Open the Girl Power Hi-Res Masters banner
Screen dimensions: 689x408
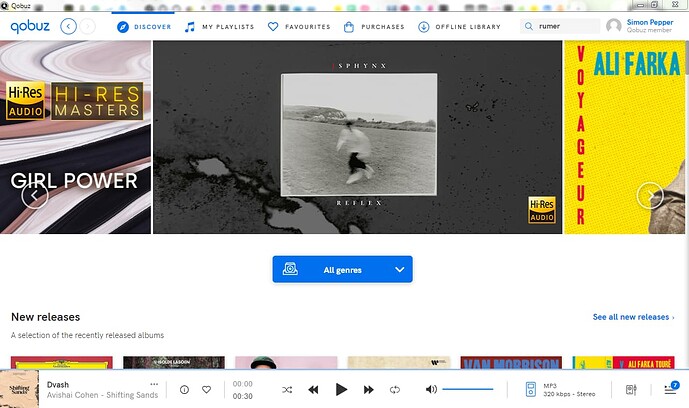pos(75,137)
